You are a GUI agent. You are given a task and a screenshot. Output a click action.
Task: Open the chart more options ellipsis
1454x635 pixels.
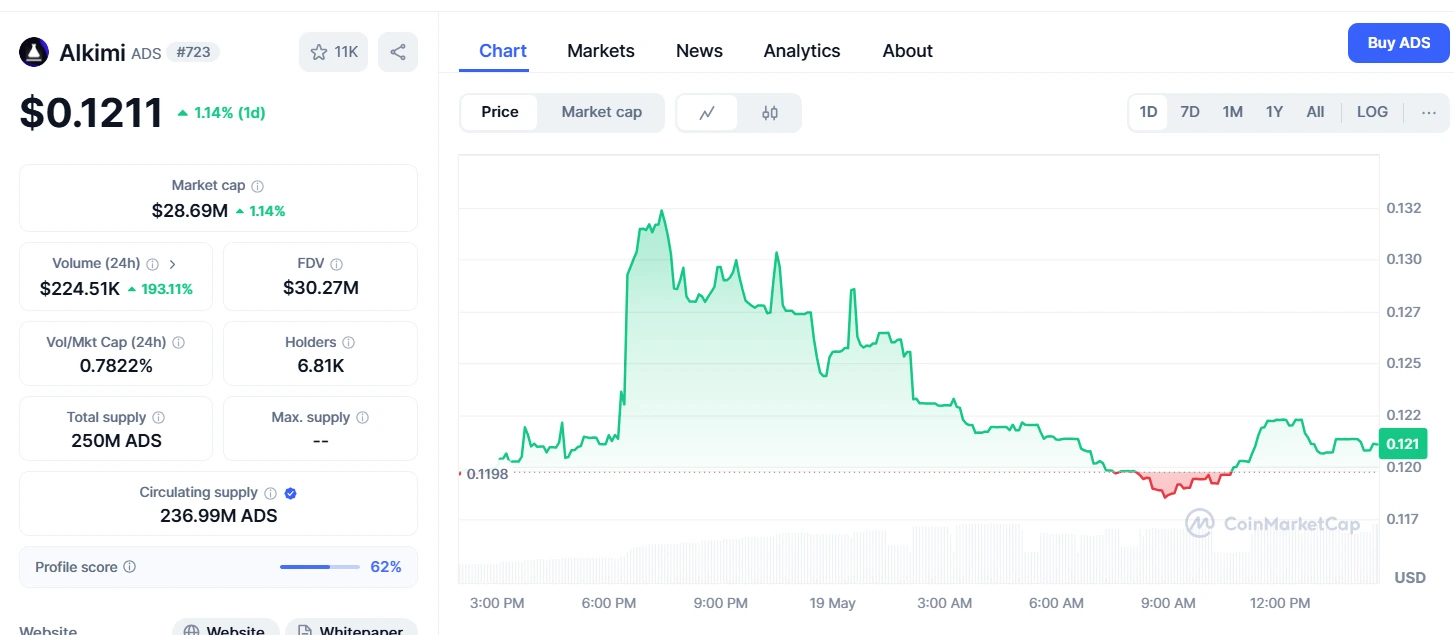point(1429,112)
